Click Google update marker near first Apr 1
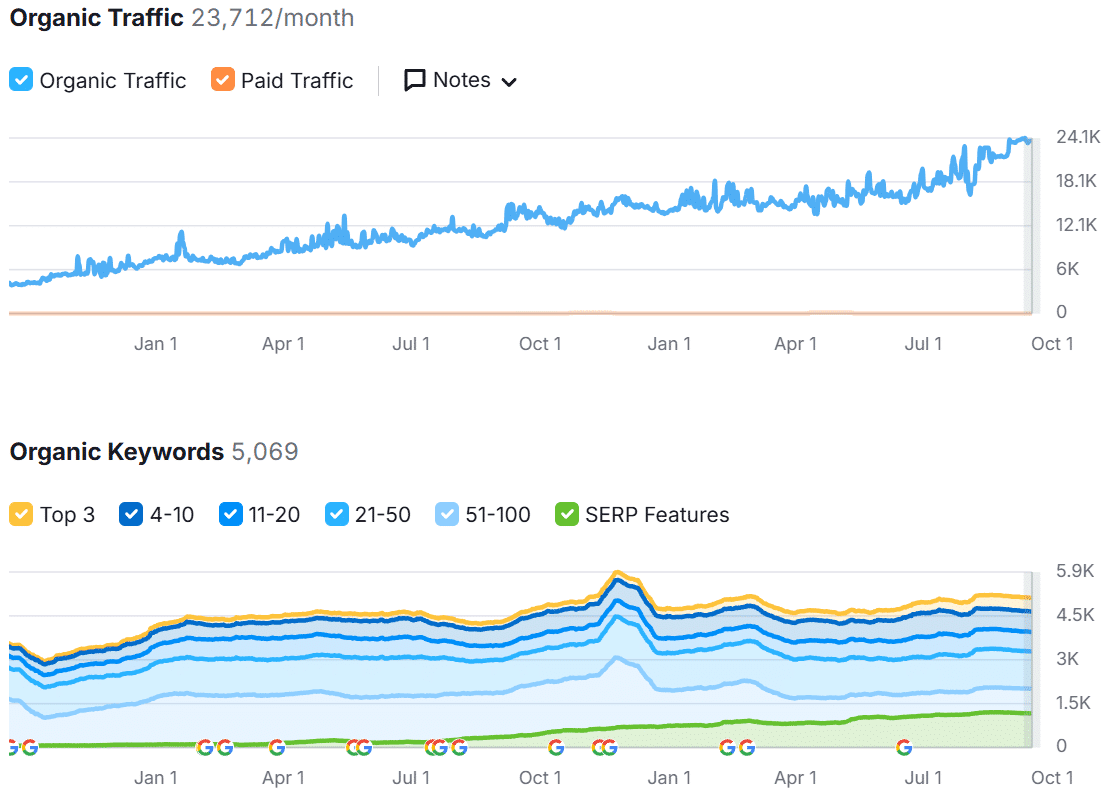 coord(277,747)
